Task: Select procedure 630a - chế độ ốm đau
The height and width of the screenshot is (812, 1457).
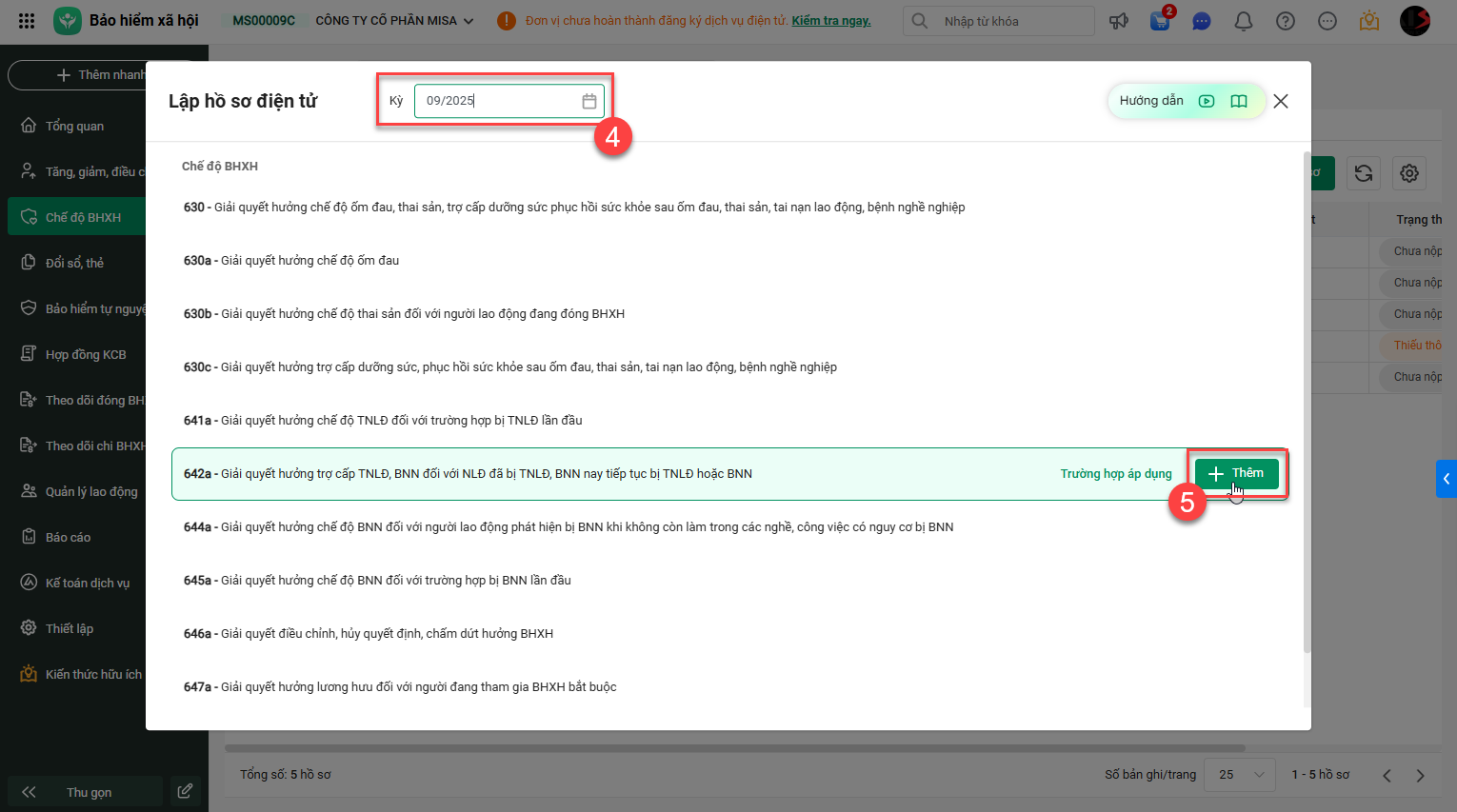Action: coord(728,261)
